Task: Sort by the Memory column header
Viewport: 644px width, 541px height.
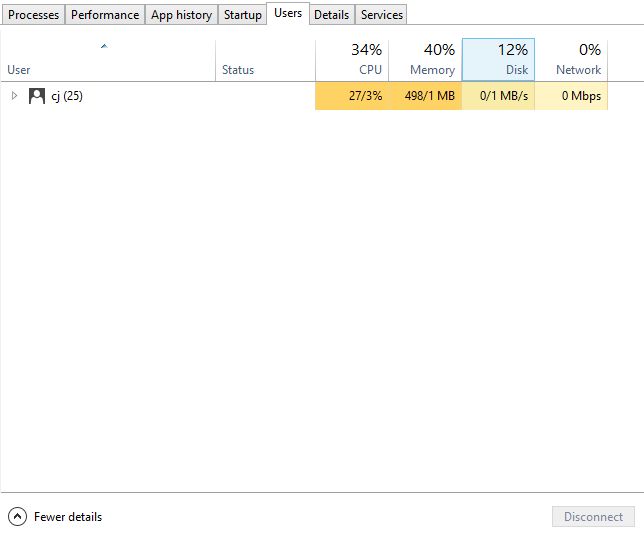Action: pos(425,60)
